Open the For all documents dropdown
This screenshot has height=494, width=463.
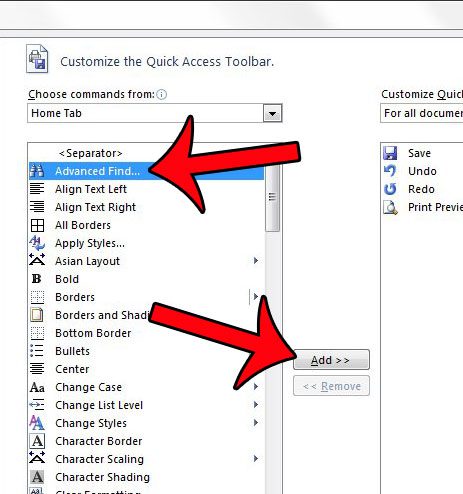(421, 113)
